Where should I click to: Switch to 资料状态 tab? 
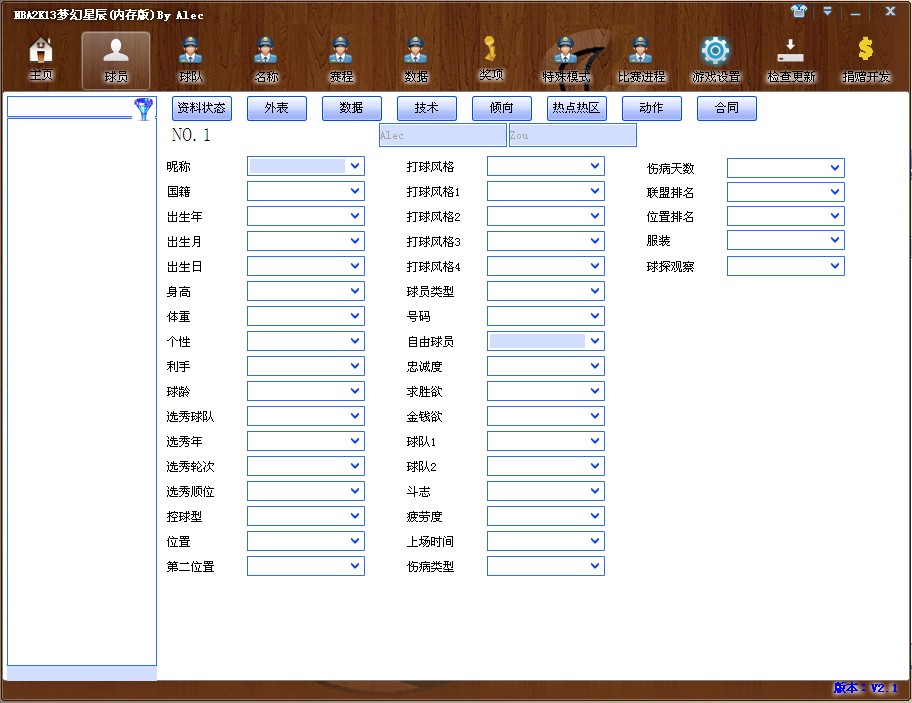(x=202, y=108)
